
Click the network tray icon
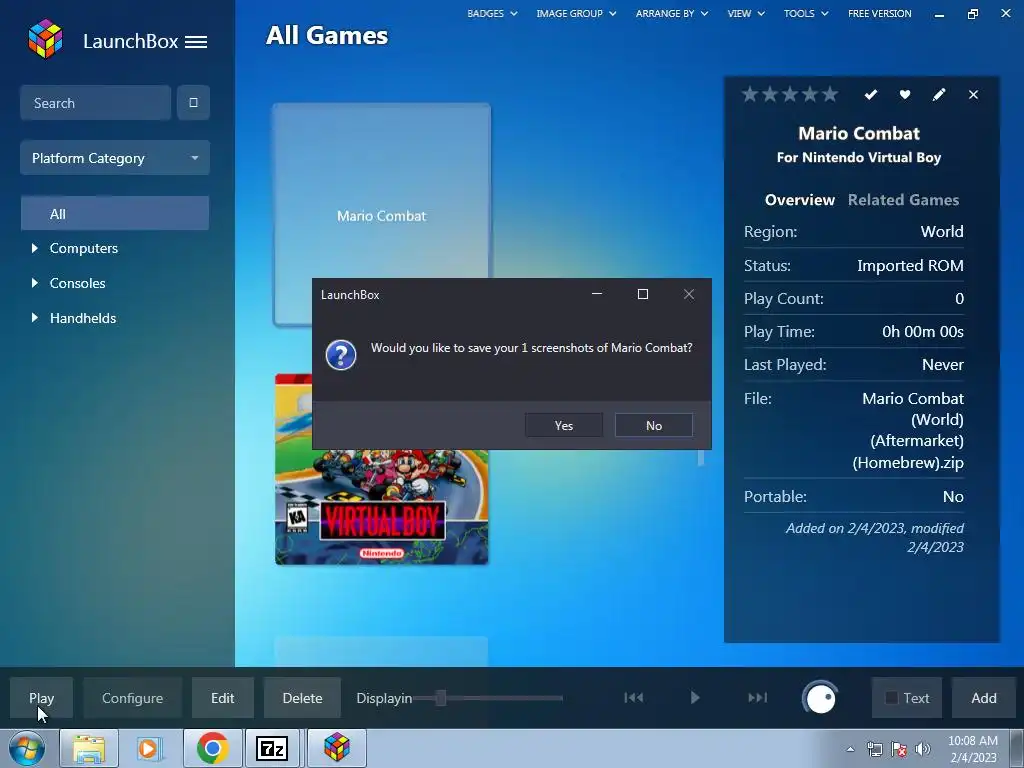[874, 749]
